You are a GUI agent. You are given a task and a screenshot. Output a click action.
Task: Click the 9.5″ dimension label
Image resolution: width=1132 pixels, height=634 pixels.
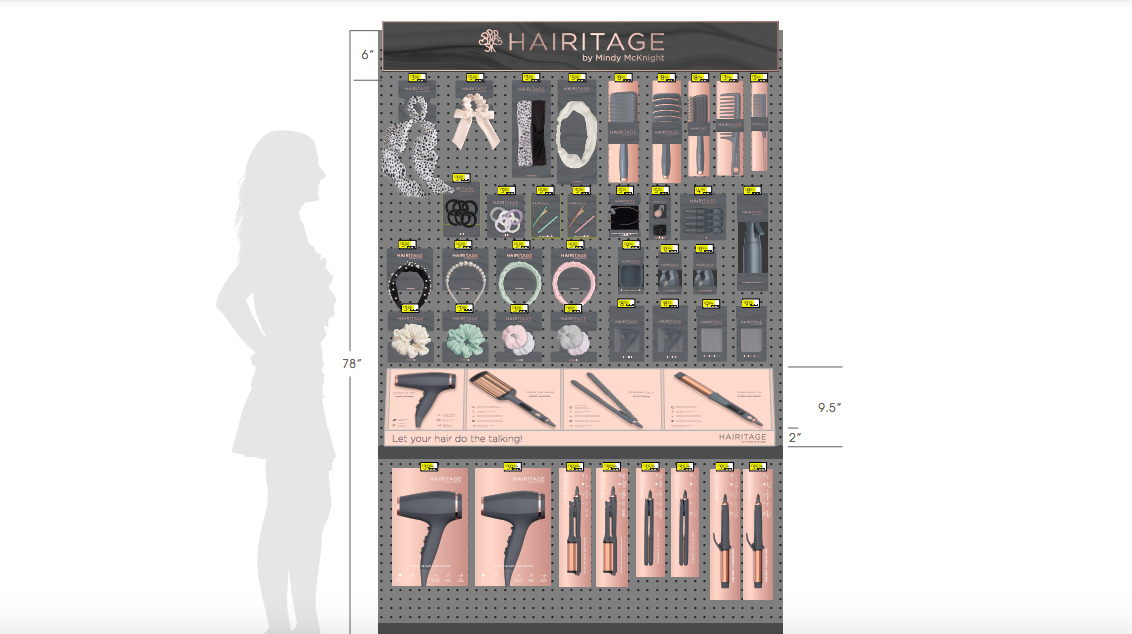click(830, 407)
